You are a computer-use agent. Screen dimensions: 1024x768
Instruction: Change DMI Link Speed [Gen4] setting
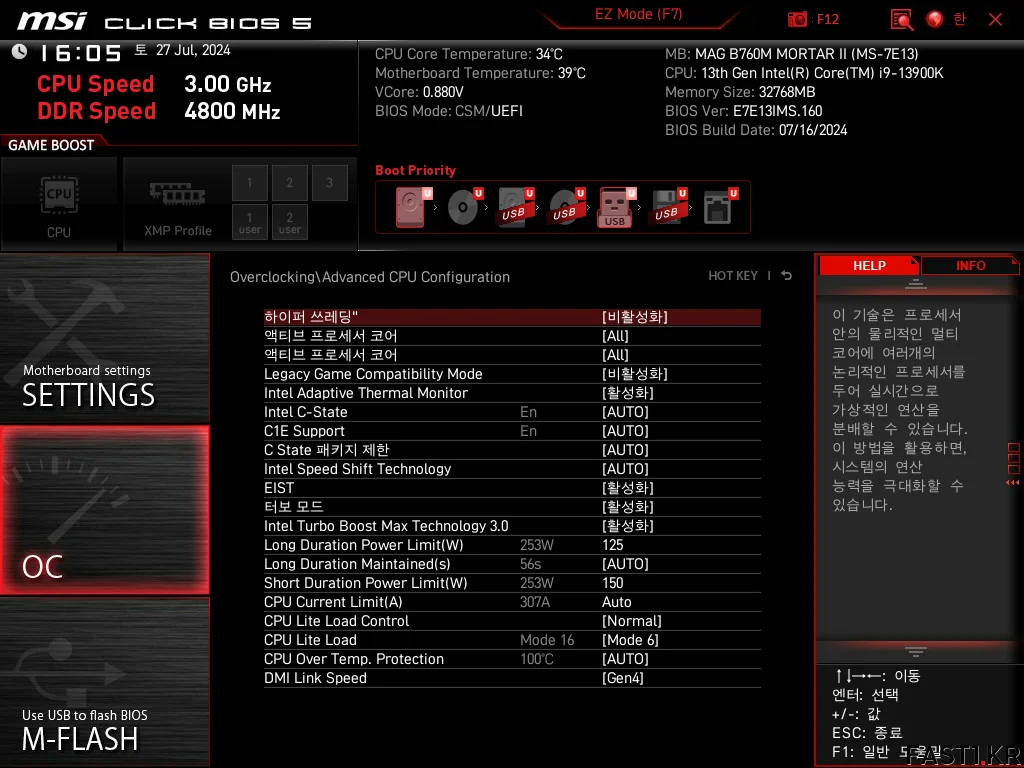coord(512,678)
